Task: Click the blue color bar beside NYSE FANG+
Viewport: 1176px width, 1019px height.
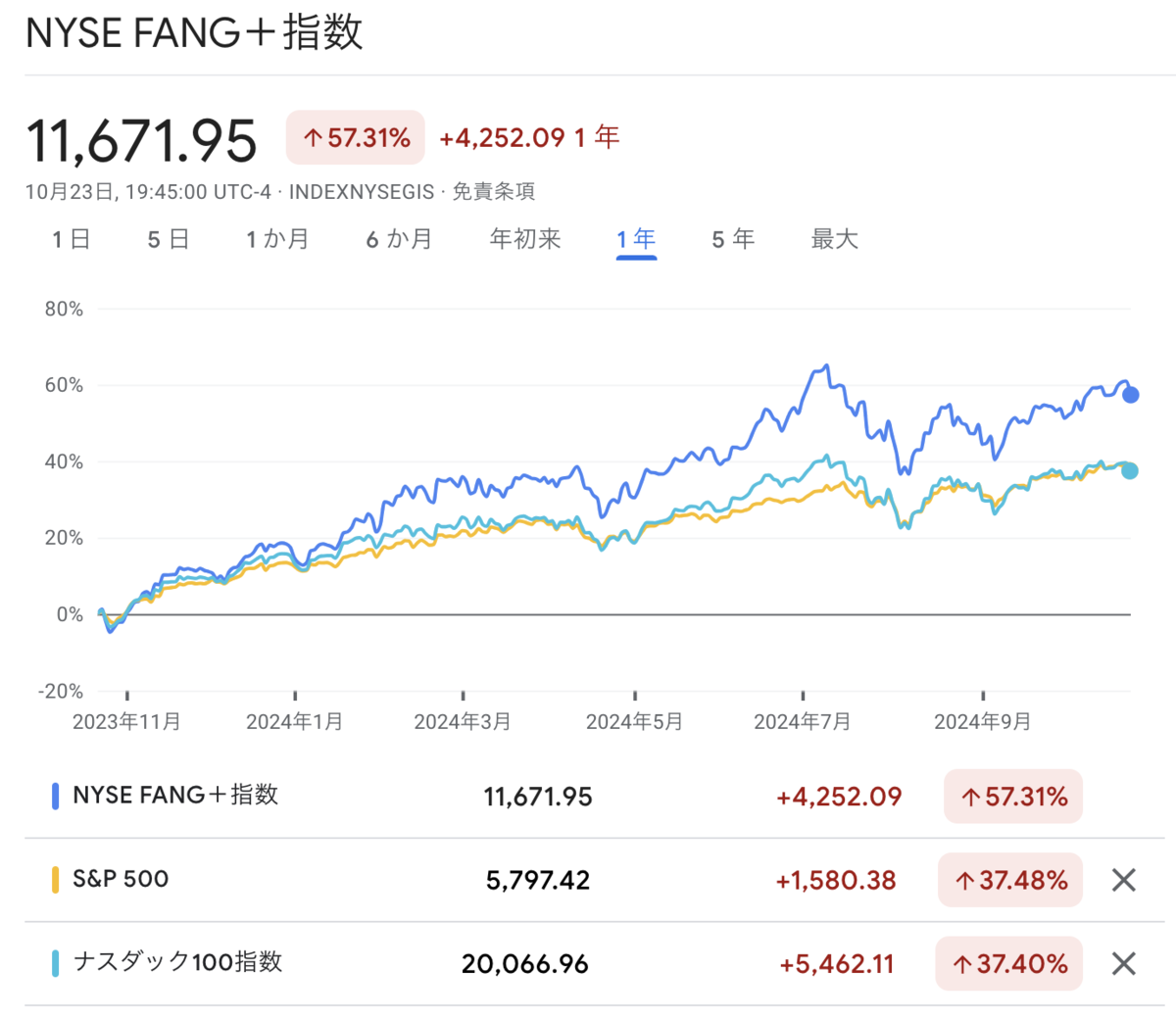Action: [x=55, y=795]
